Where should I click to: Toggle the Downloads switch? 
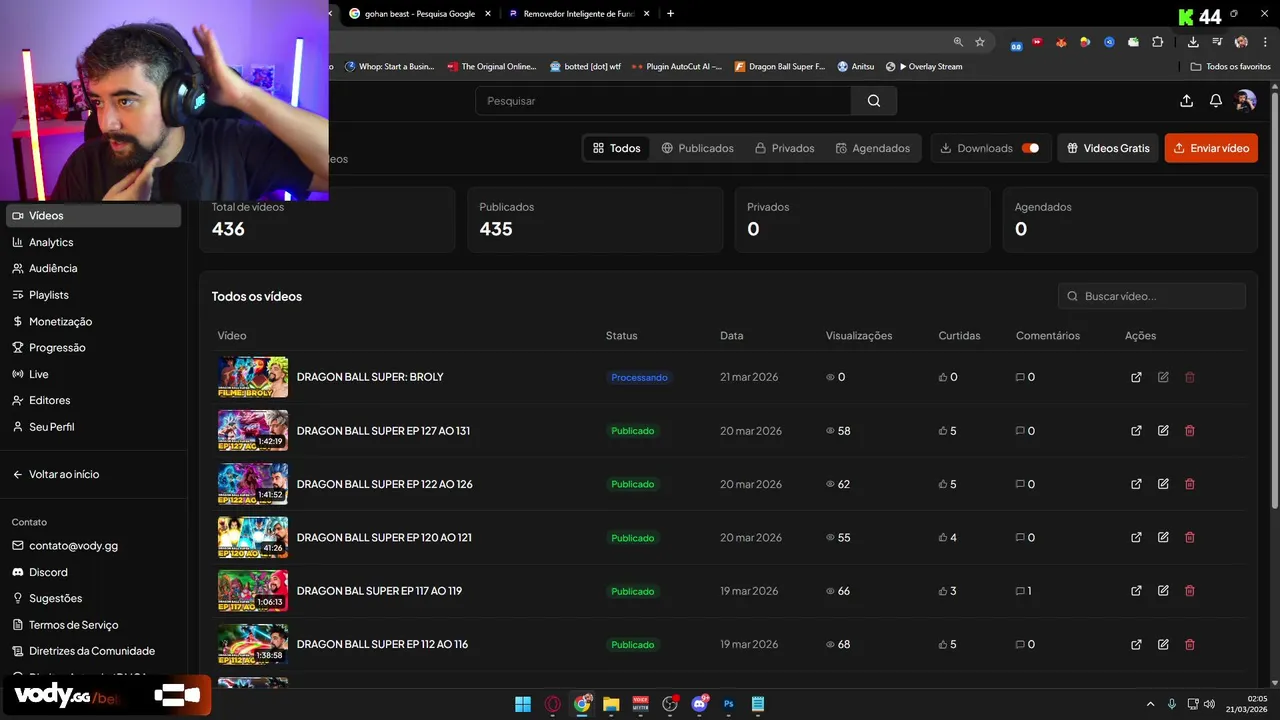tap(1030, 148)
